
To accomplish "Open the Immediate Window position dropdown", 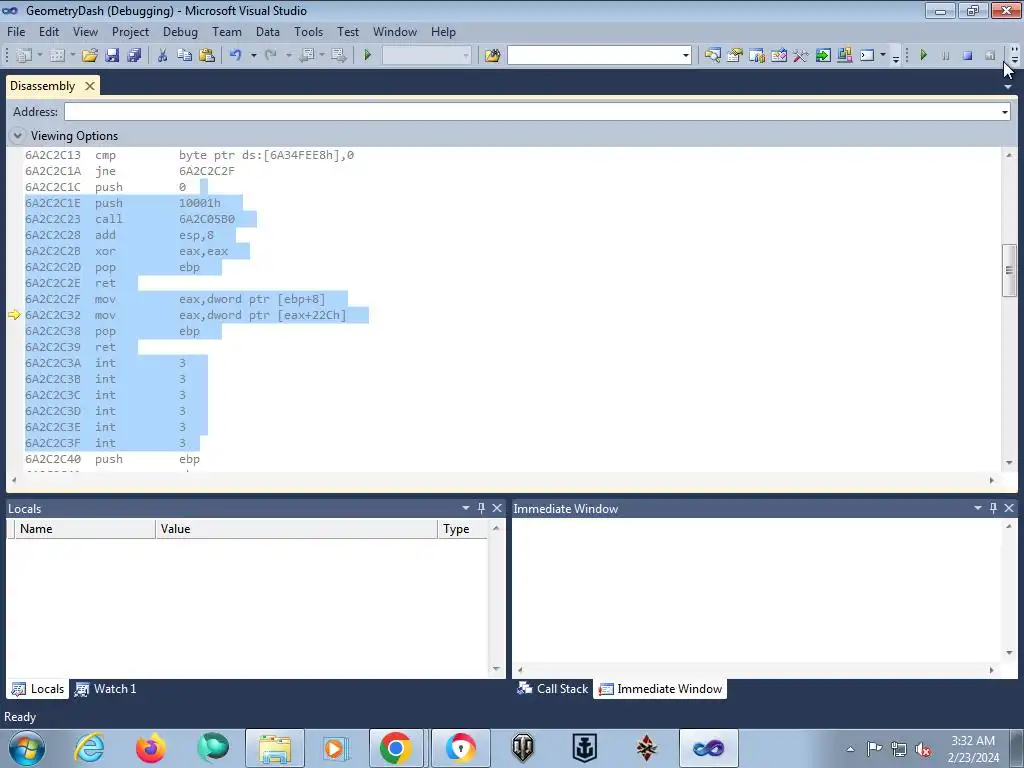I will 978,508.
